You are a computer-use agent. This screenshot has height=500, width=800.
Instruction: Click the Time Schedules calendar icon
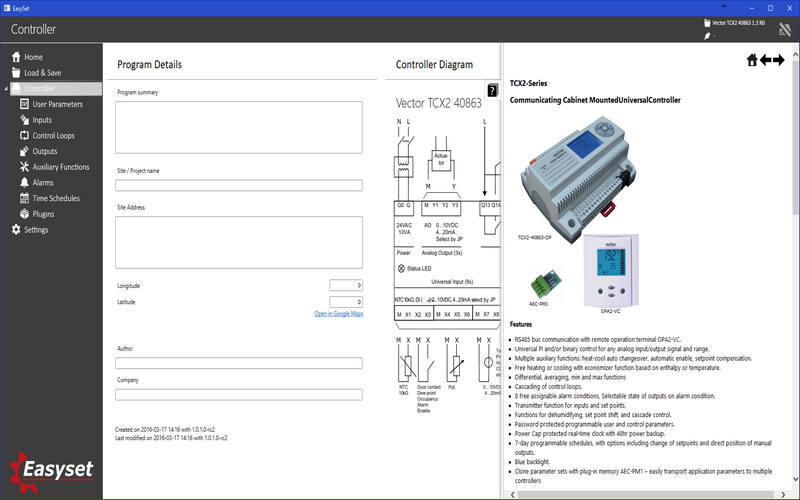point(24,198)
